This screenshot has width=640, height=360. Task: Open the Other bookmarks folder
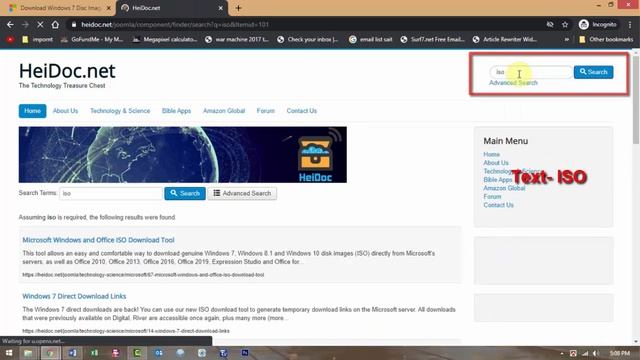tap(606, 40)
